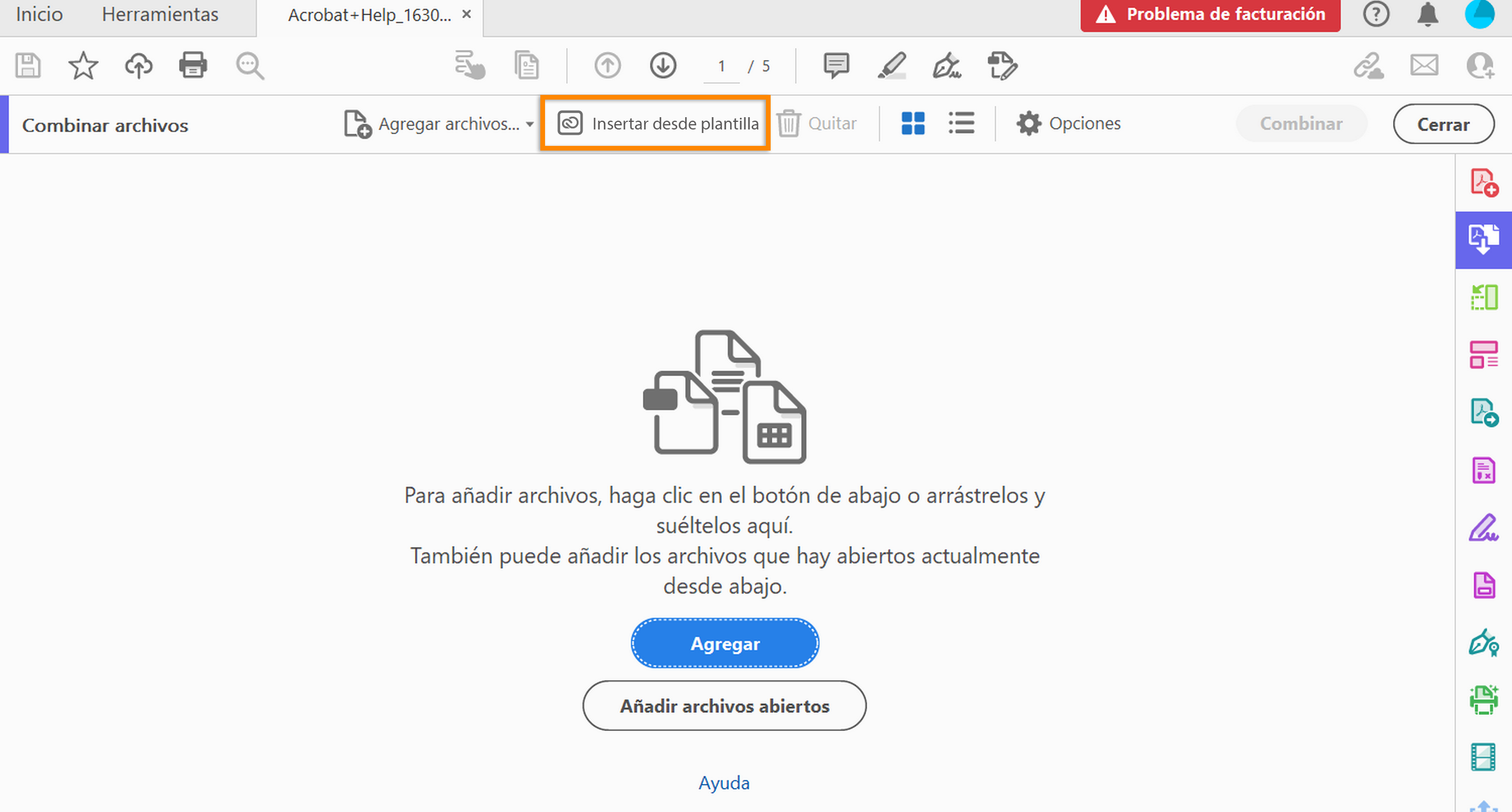The height and width of the screenshot is (812, 1512).
Task: Select the highlighter tool
Action: click(892, 65)
